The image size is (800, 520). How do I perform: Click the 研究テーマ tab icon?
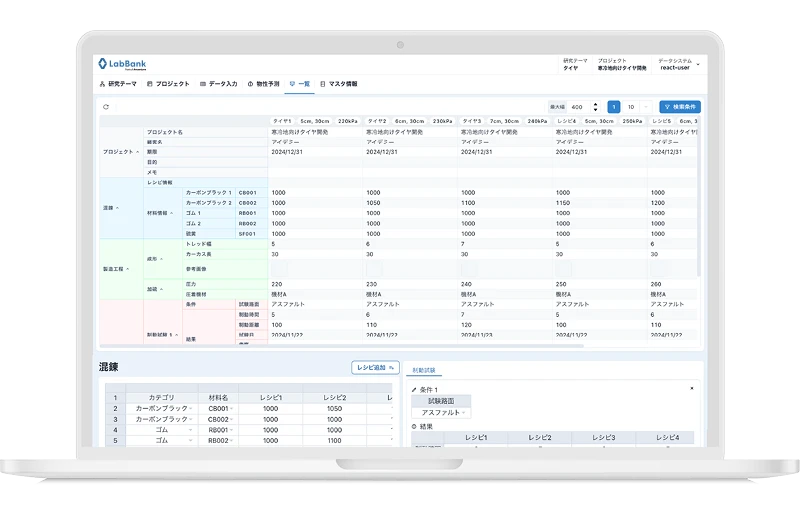(100, 84)
